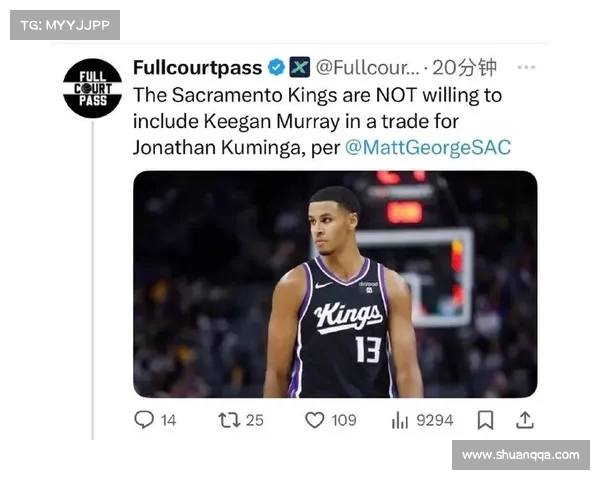Click the Fullcourtpass display name

pos(197,68)
